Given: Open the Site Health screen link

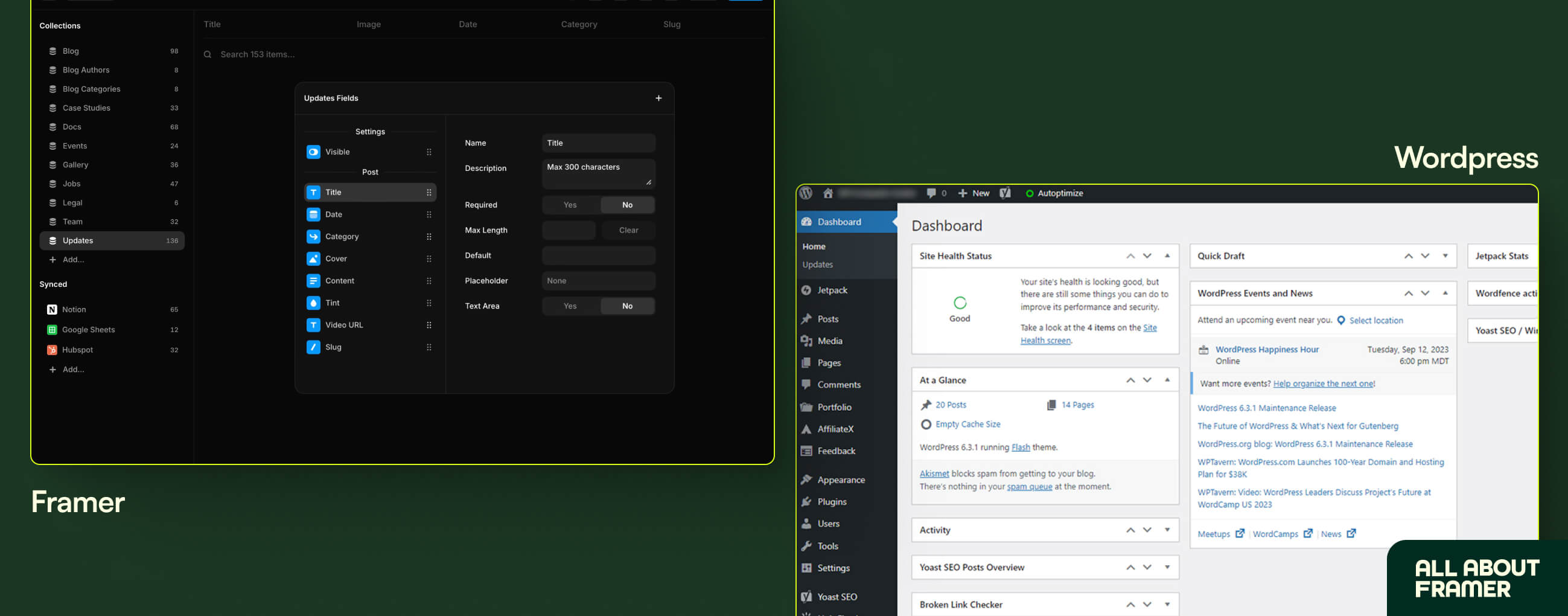Looking at the screenshot, I should 1088,335.
